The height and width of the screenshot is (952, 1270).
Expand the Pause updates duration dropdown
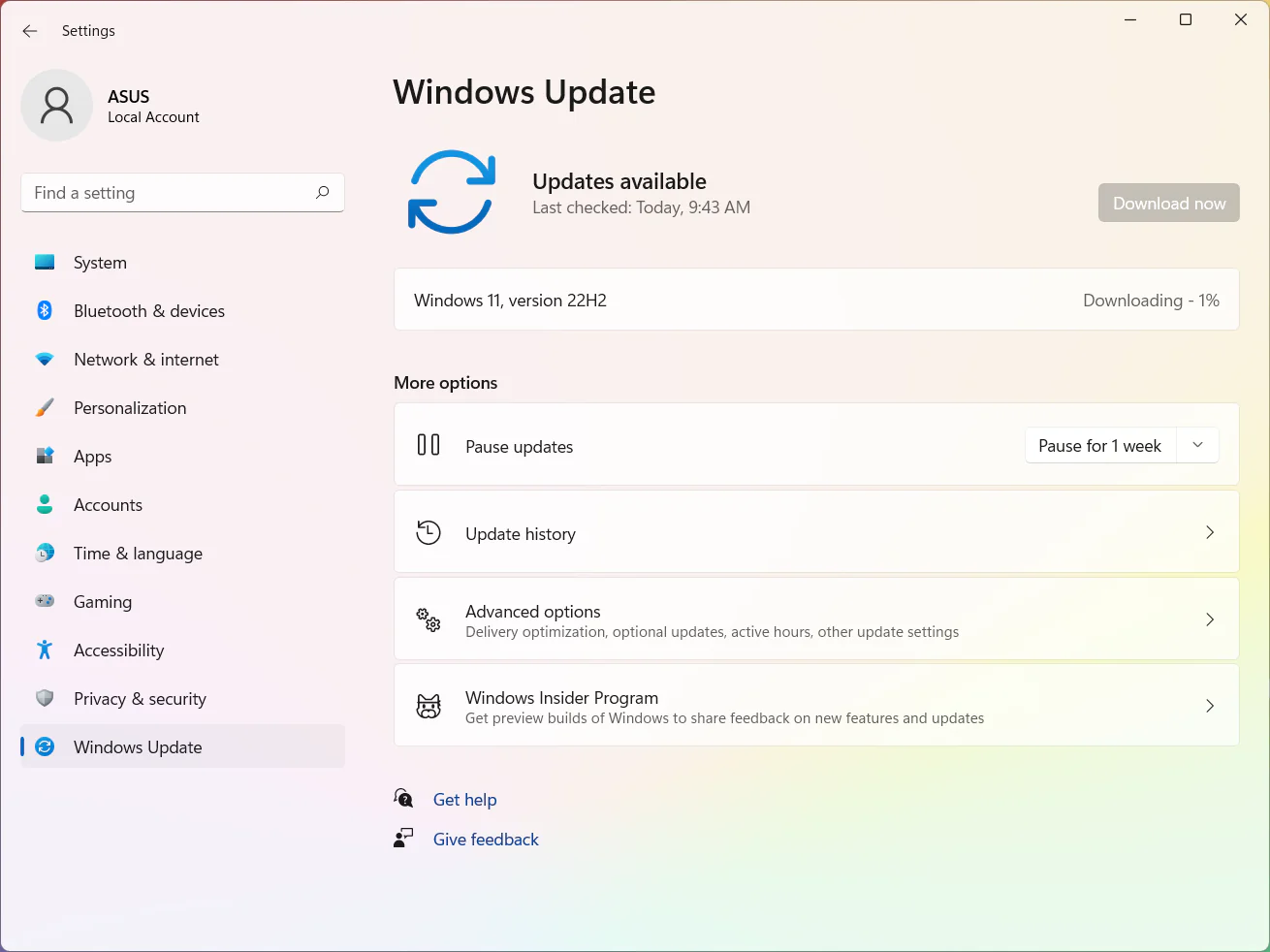point(1197,445)
